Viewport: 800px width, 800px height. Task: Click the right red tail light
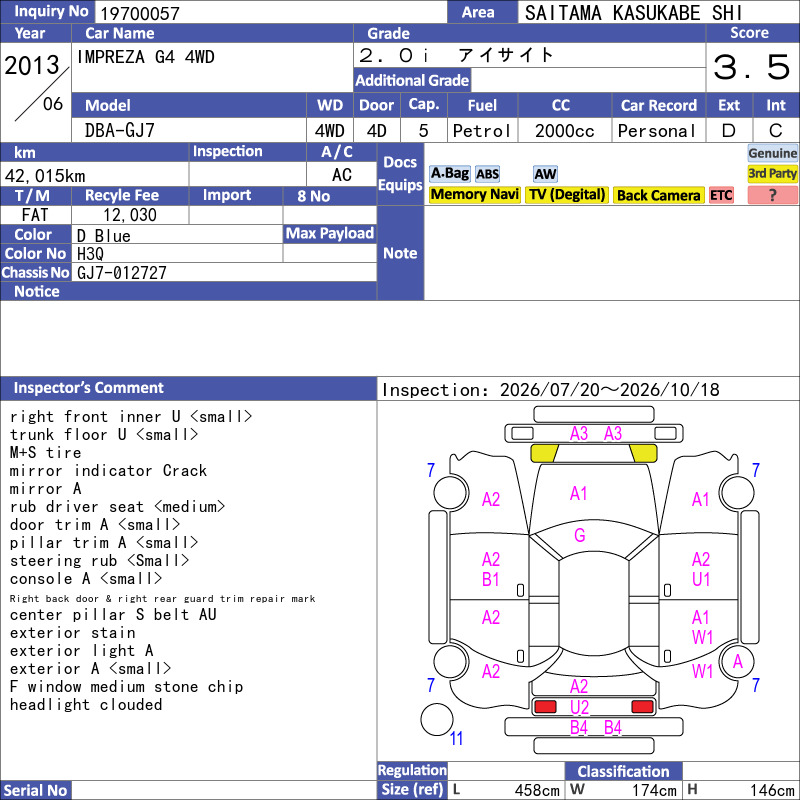[x=642, y=707]
